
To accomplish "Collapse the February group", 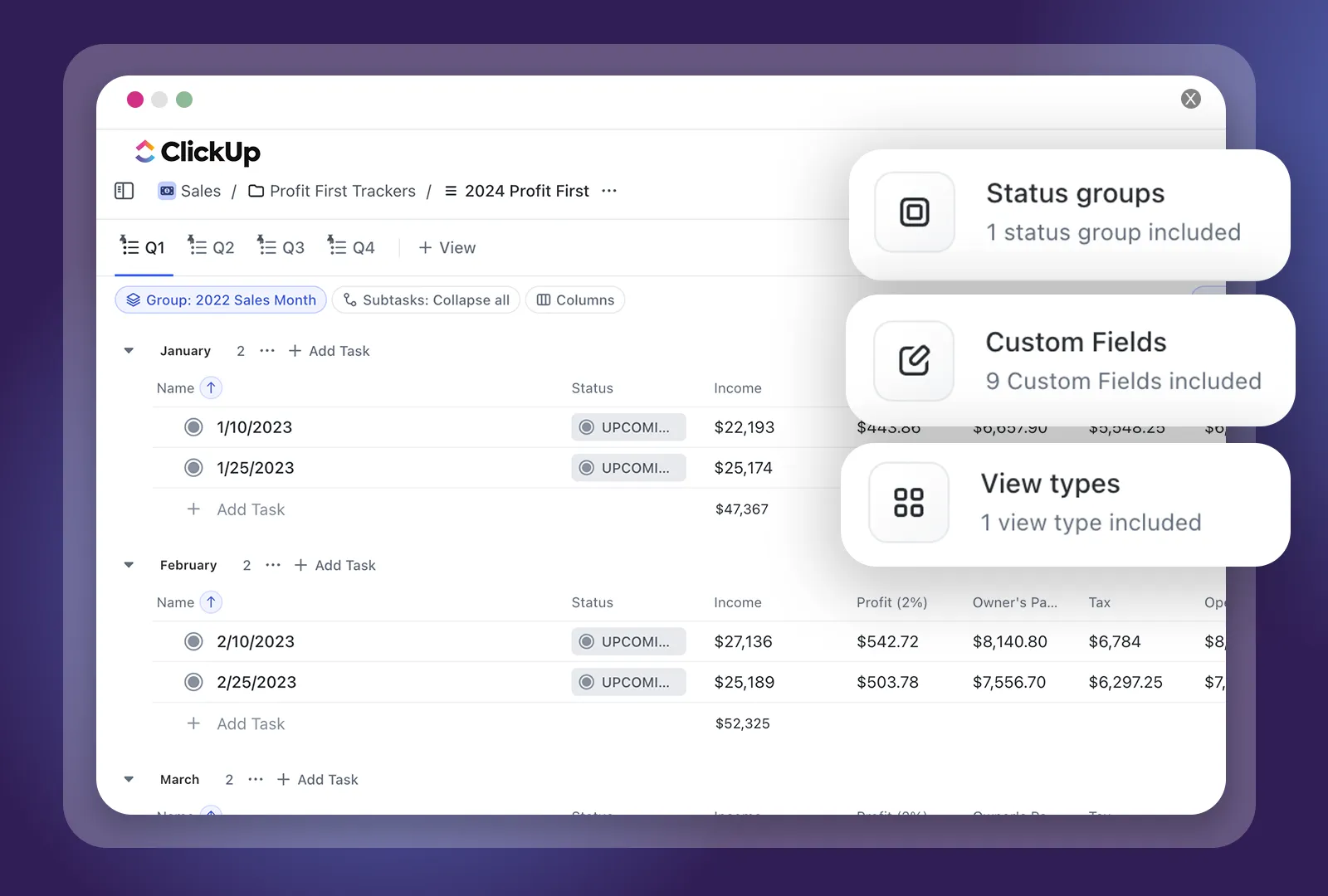I will [x=129, y=565].
